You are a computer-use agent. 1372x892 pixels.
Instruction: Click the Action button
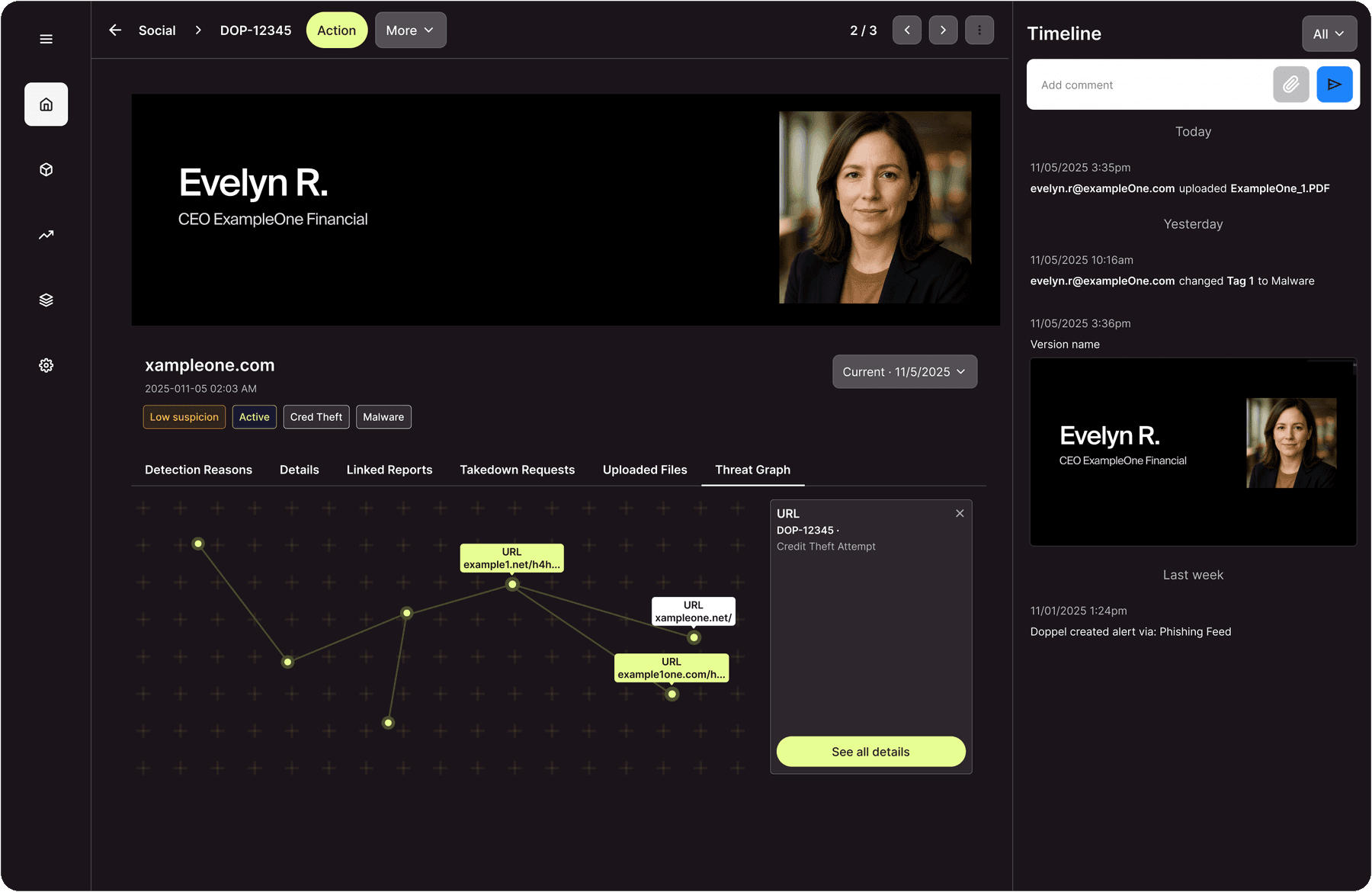pos(336,30)
